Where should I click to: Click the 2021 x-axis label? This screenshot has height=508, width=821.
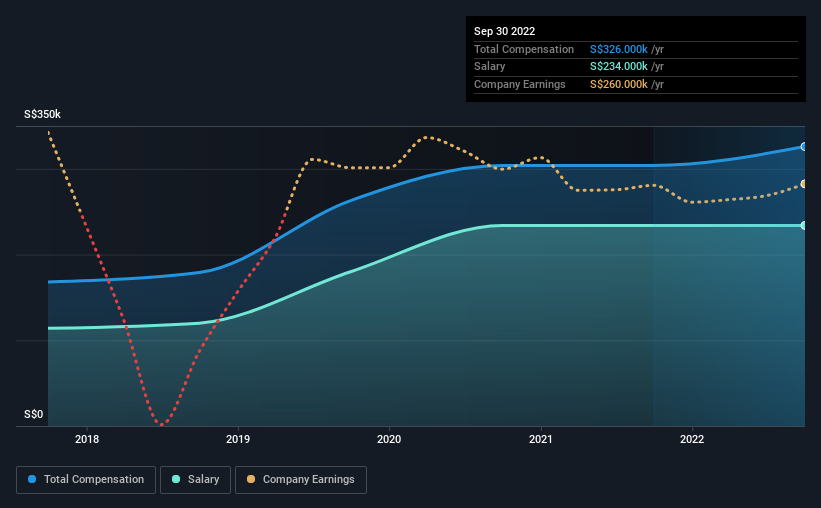(x=540, y=439)
